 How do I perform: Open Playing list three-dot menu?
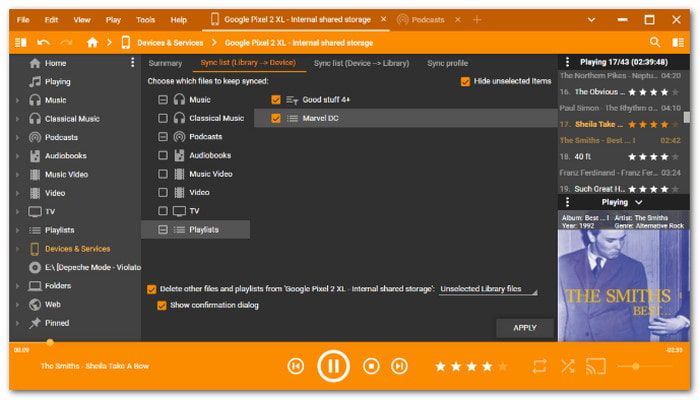point(567,62)
